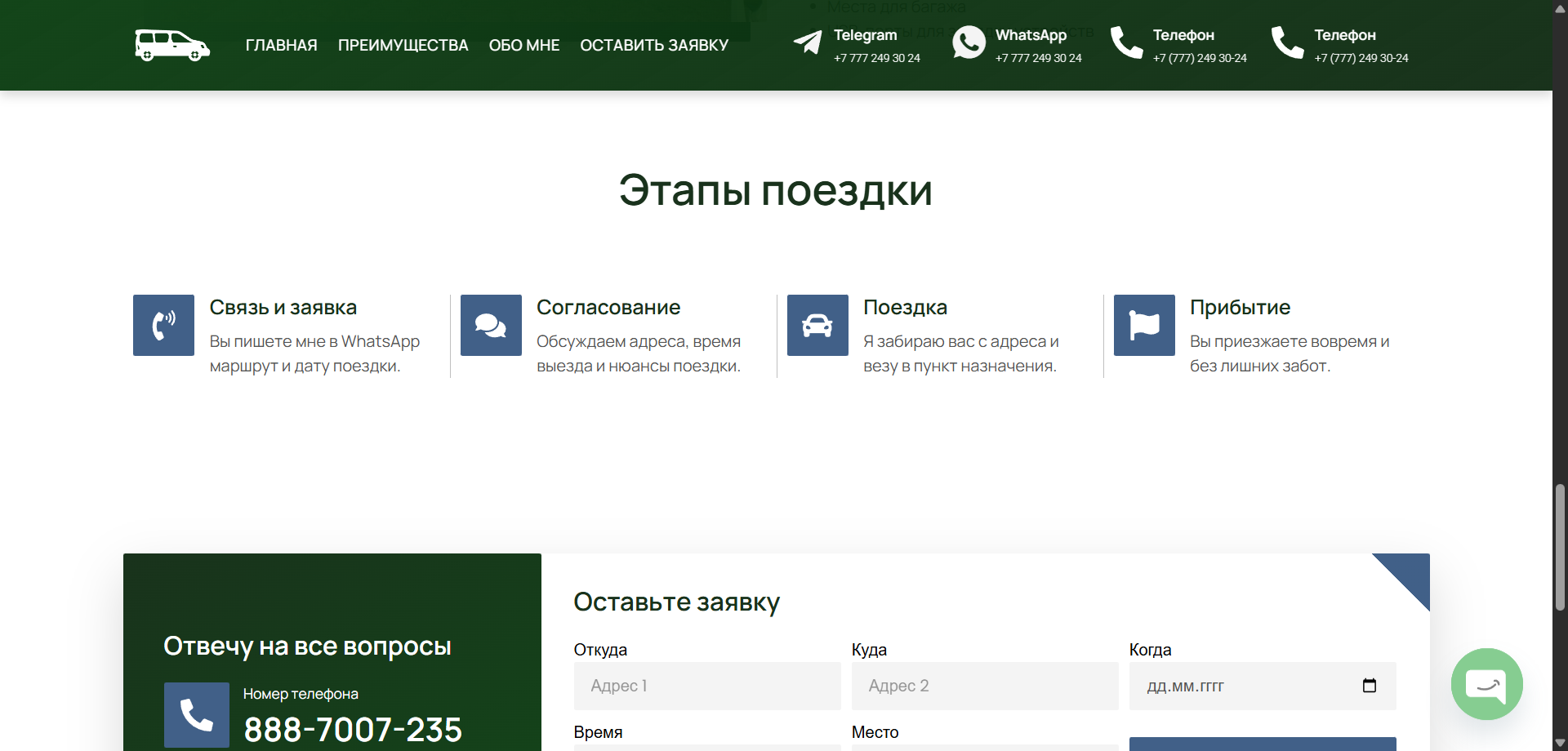This screenshot has width=1568, height=751.
Task: Click the Когда date input field
Action: tap(1241, 686)
